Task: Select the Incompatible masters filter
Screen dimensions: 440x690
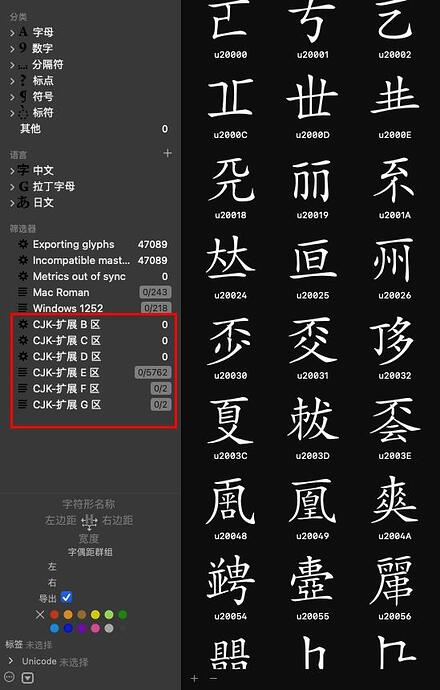Action: point(93,261)
